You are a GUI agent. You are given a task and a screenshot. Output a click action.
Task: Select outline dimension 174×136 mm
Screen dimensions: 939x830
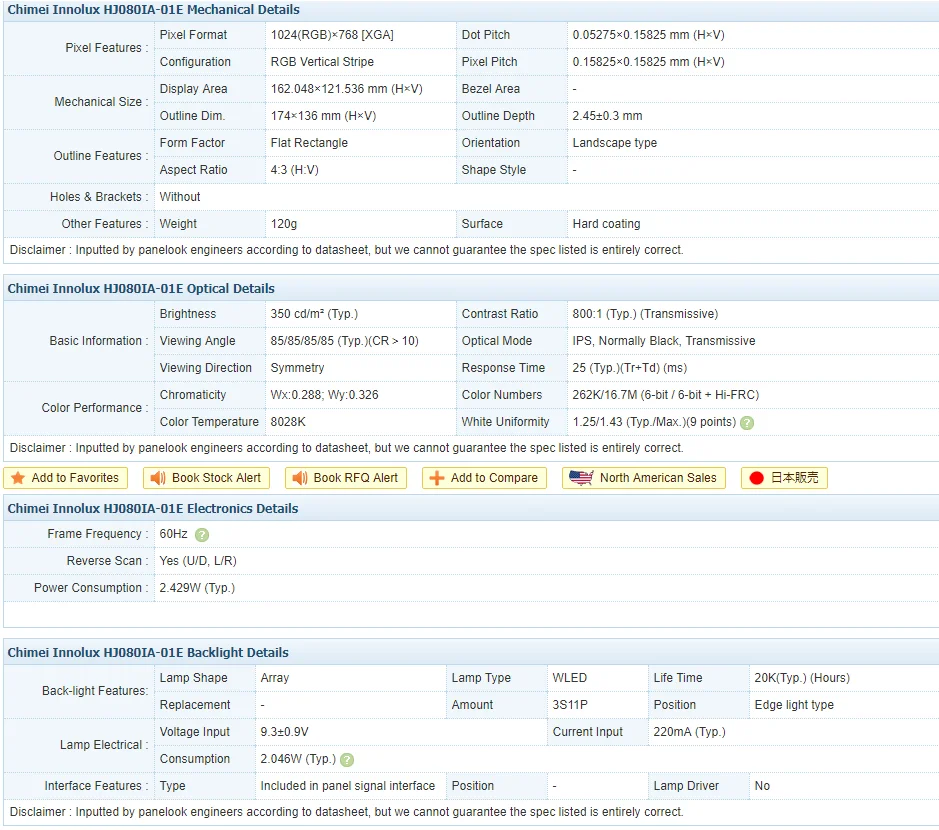[x=323, y=116]
